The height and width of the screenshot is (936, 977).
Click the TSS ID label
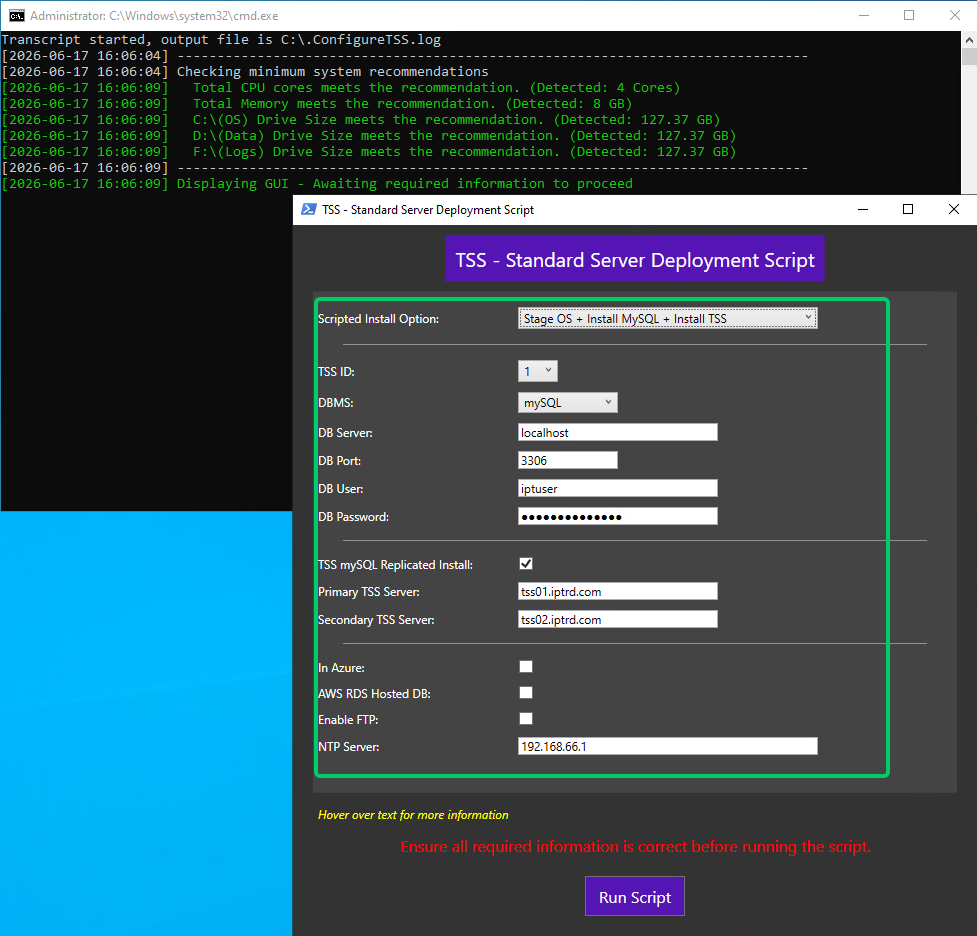pos(336,371)
